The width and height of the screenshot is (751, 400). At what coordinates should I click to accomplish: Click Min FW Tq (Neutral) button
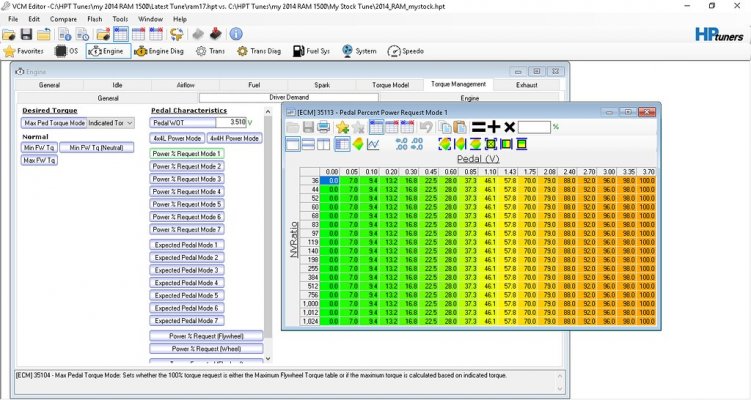[96, 148]
